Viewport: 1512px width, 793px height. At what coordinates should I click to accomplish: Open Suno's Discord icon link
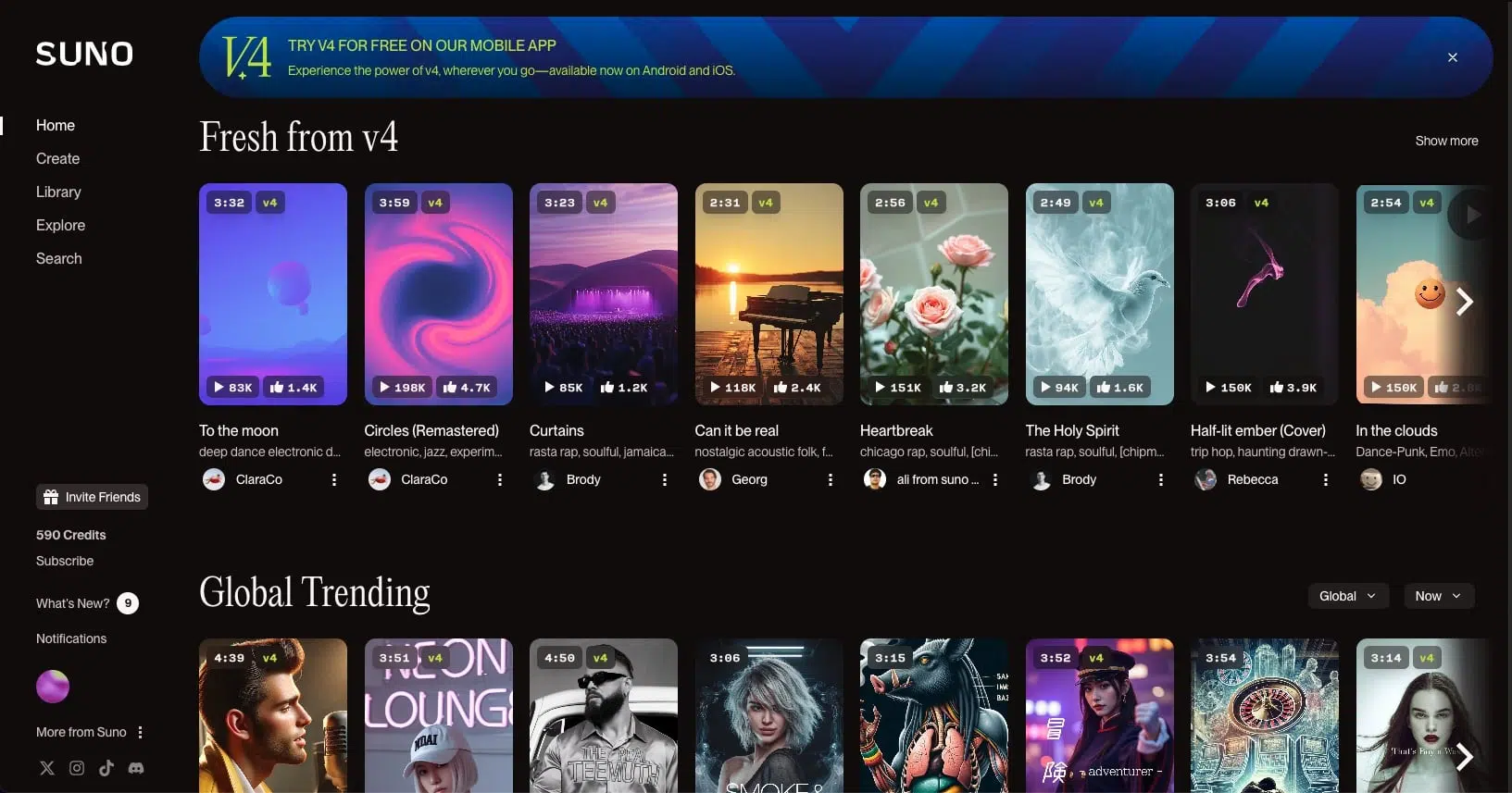pos(136,768)
